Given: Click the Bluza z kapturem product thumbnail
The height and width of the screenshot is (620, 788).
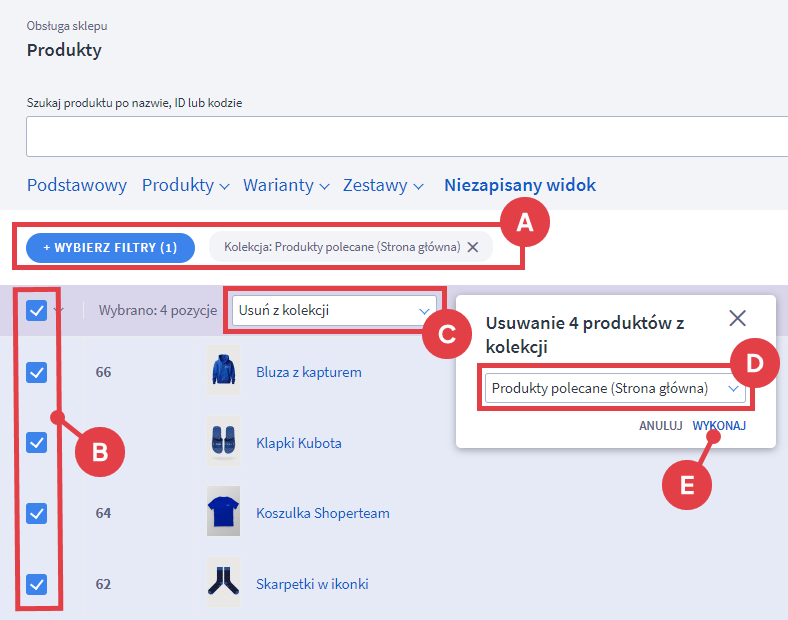Looking at the screenshot, I should coord(224,372).
